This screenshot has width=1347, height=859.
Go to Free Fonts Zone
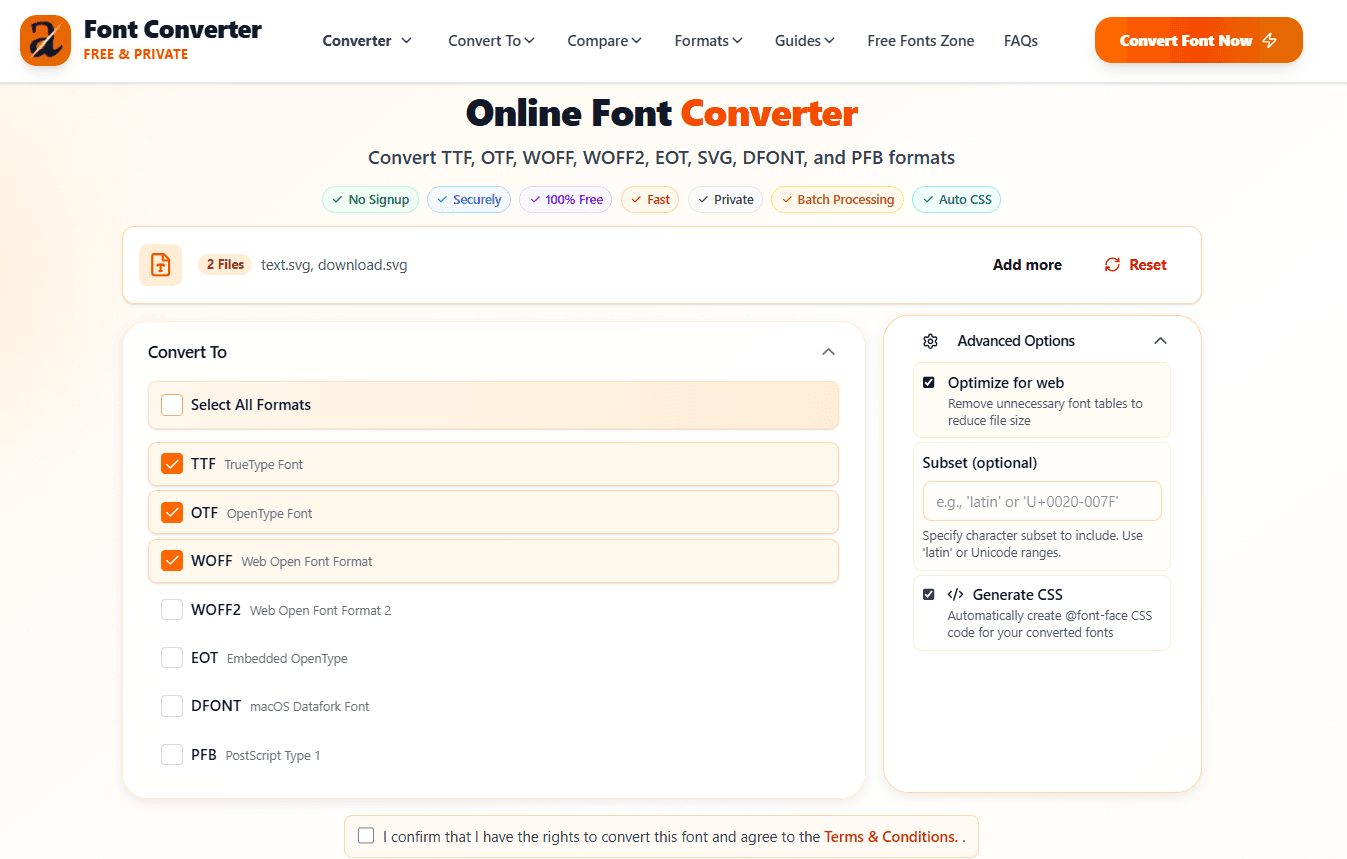pyautogui.click(x=920, y=41)
